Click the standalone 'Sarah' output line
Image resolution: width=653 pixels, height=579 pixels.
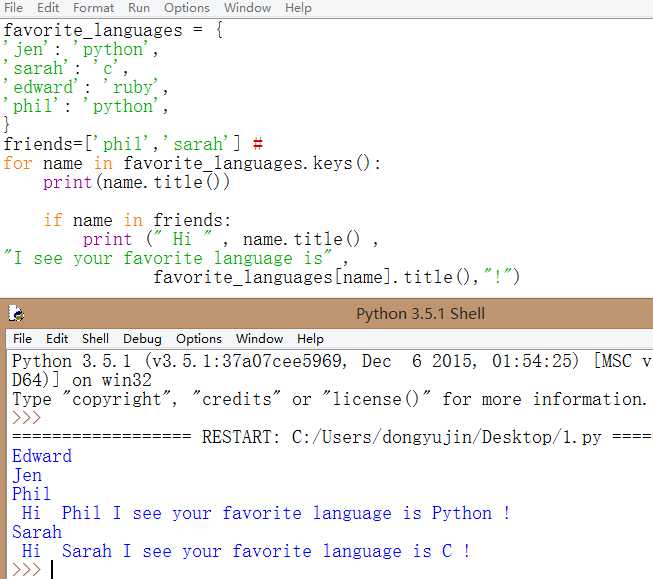pos(37,532)
